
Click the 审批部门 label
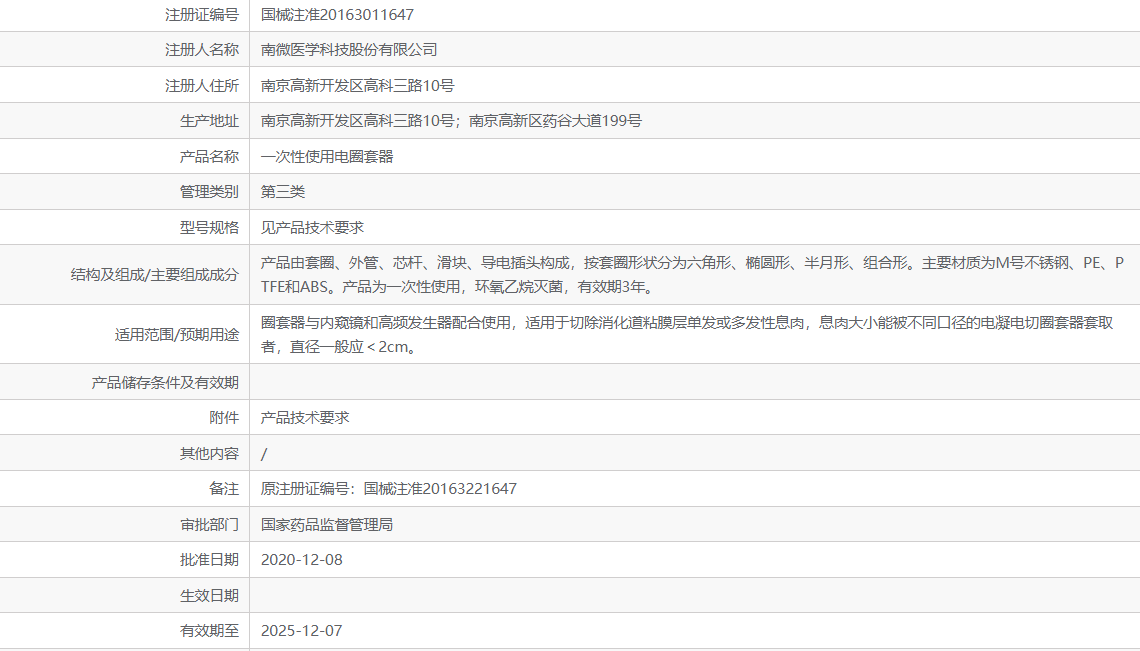(x=209, y=524)
